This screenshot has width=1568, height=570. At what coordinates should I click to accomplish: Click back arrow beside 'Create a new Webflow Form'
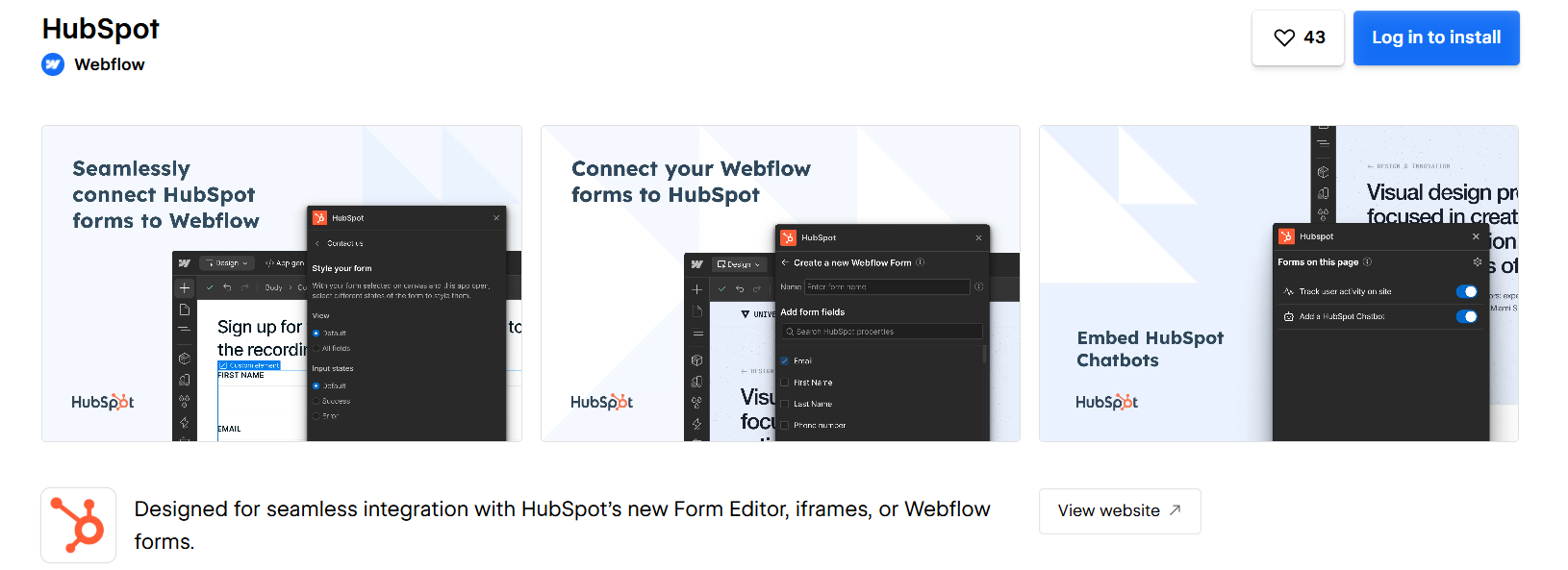785,262
